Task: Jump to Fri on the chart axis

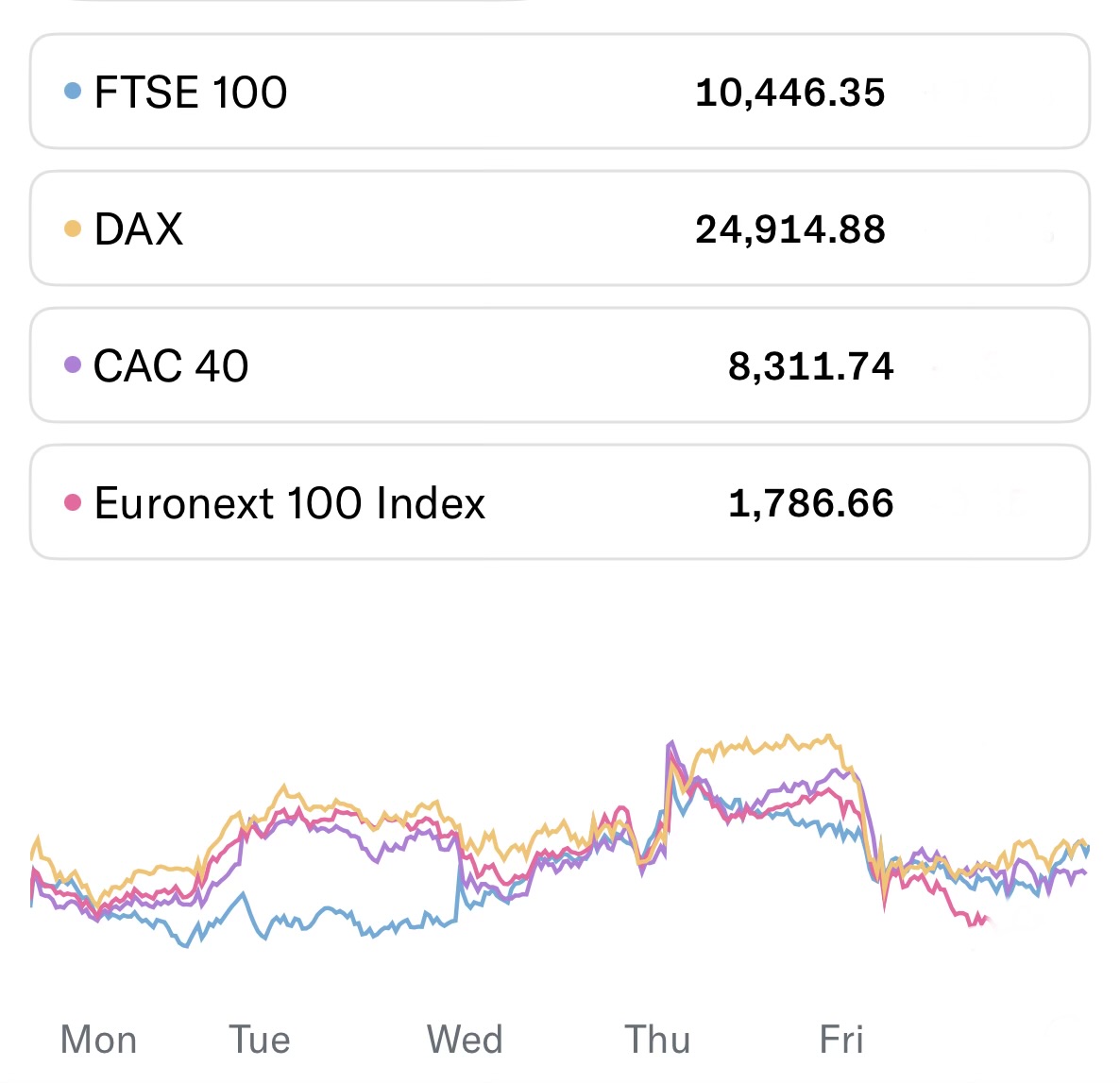Action: pyautogui.click(x=840, y=1040)
